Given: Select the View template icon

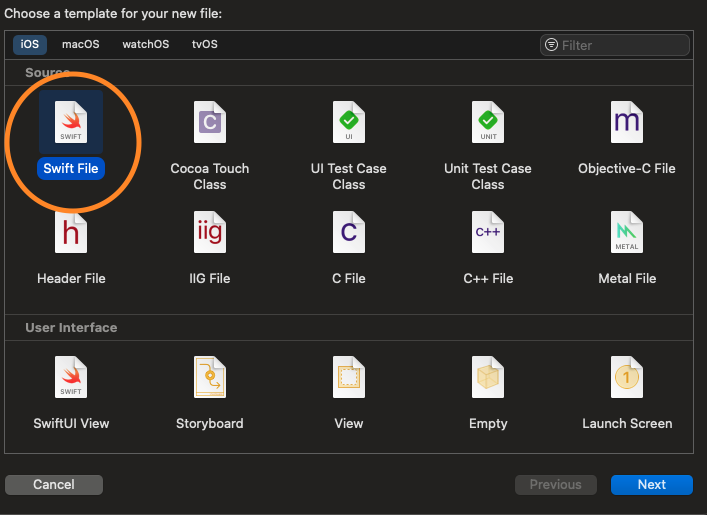Looking at the screenshot, I should click(x=349, y=377).
